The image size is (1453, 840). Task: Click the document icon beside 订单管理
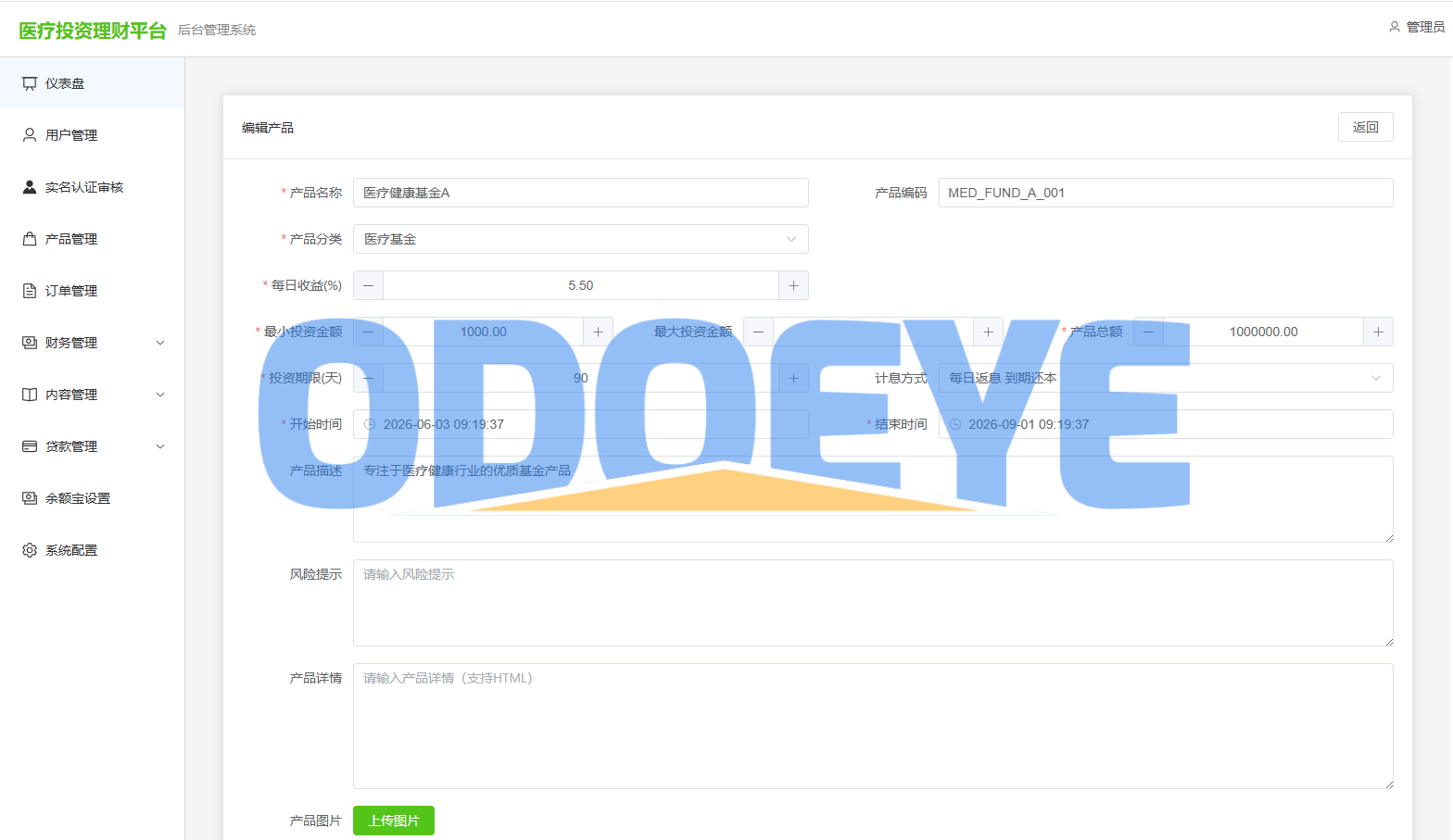tap(30, 291)
